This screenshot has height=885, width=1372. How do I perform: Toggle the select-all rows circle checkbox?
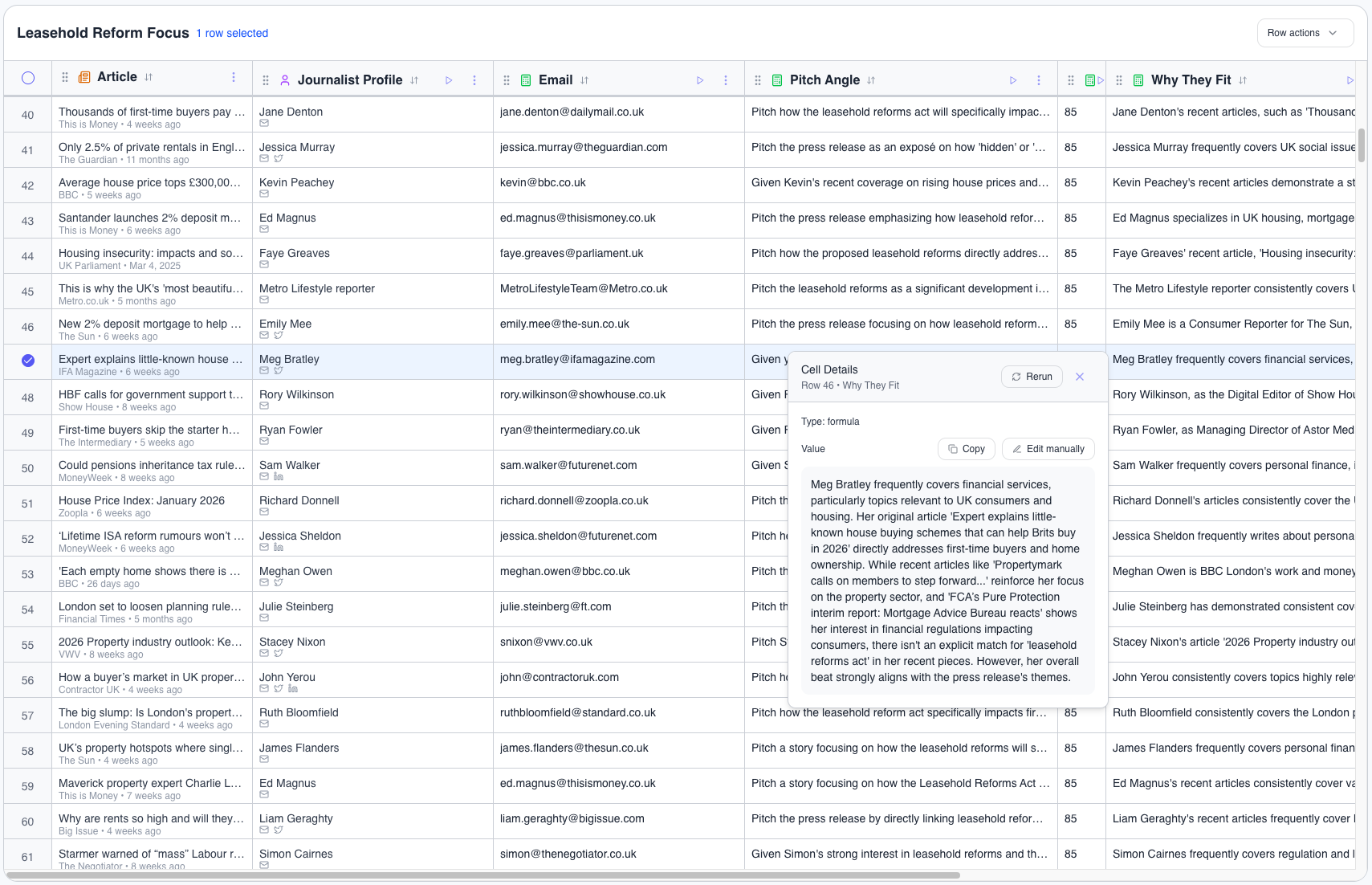click(28, 78)
